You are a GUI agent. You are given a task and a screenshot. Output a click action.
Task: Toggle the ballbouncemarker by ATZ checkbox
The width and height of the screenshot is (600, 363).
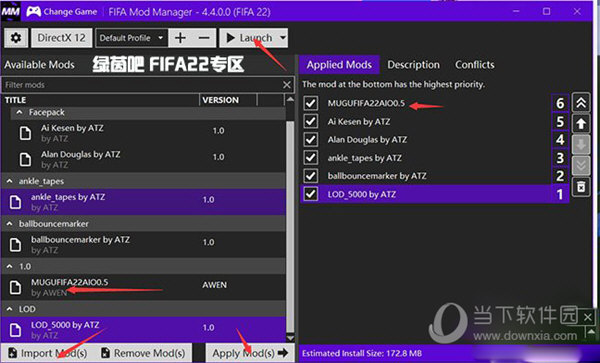point(310,176)
